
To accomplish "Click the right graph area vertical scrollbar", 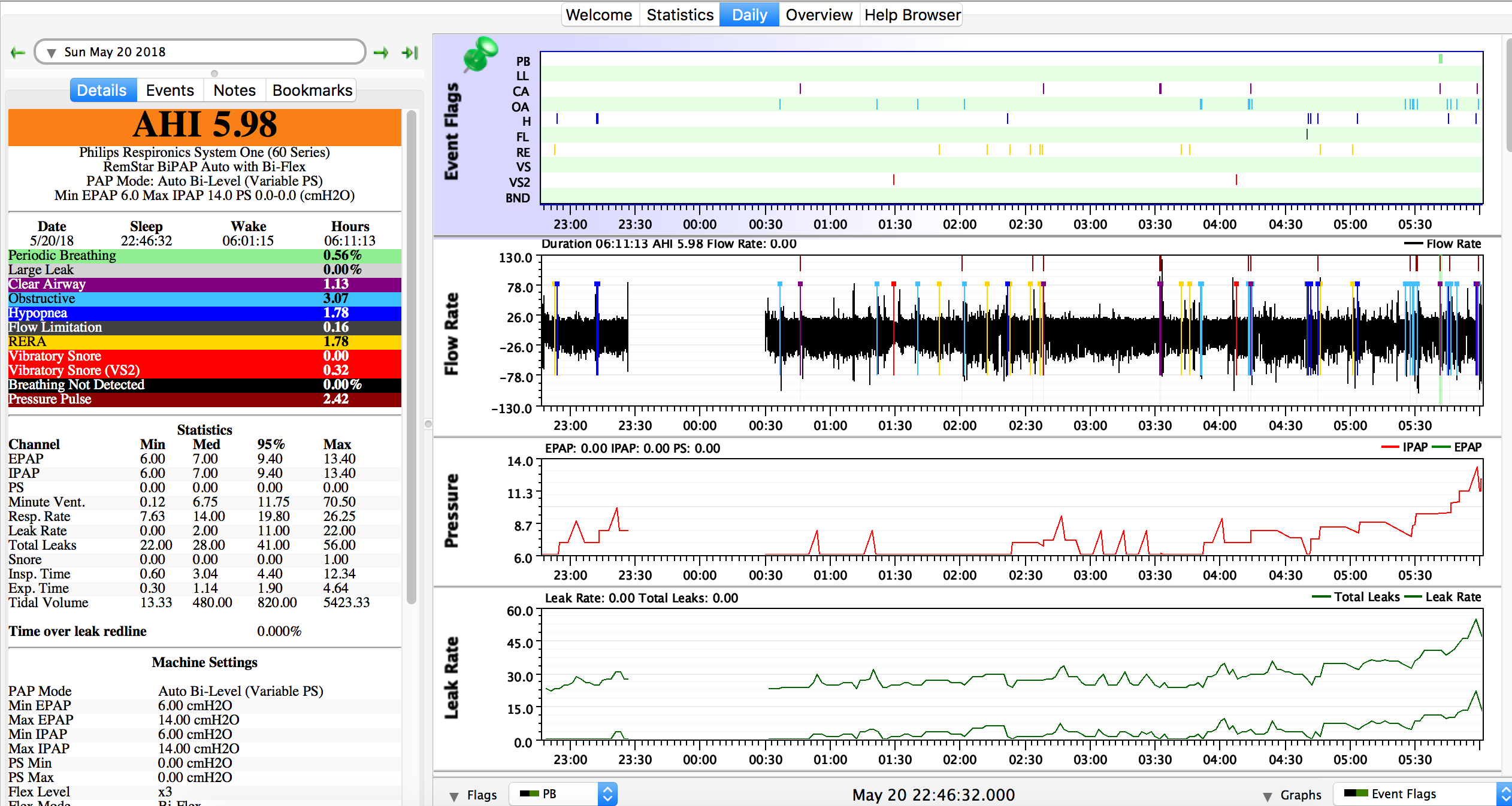I will tap(1509, 96).
